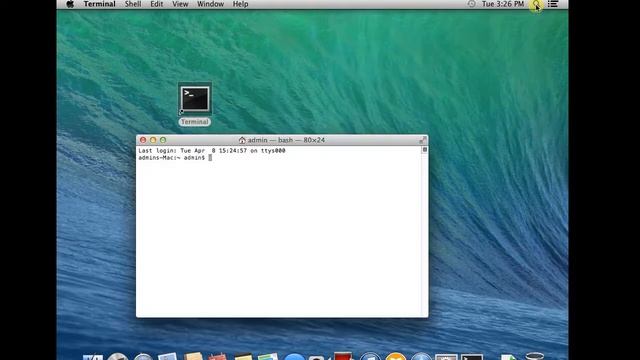The height and width of the screenshot is (360, 640).
Task: Open the Apple menu
Action: (x=70, y=4)
